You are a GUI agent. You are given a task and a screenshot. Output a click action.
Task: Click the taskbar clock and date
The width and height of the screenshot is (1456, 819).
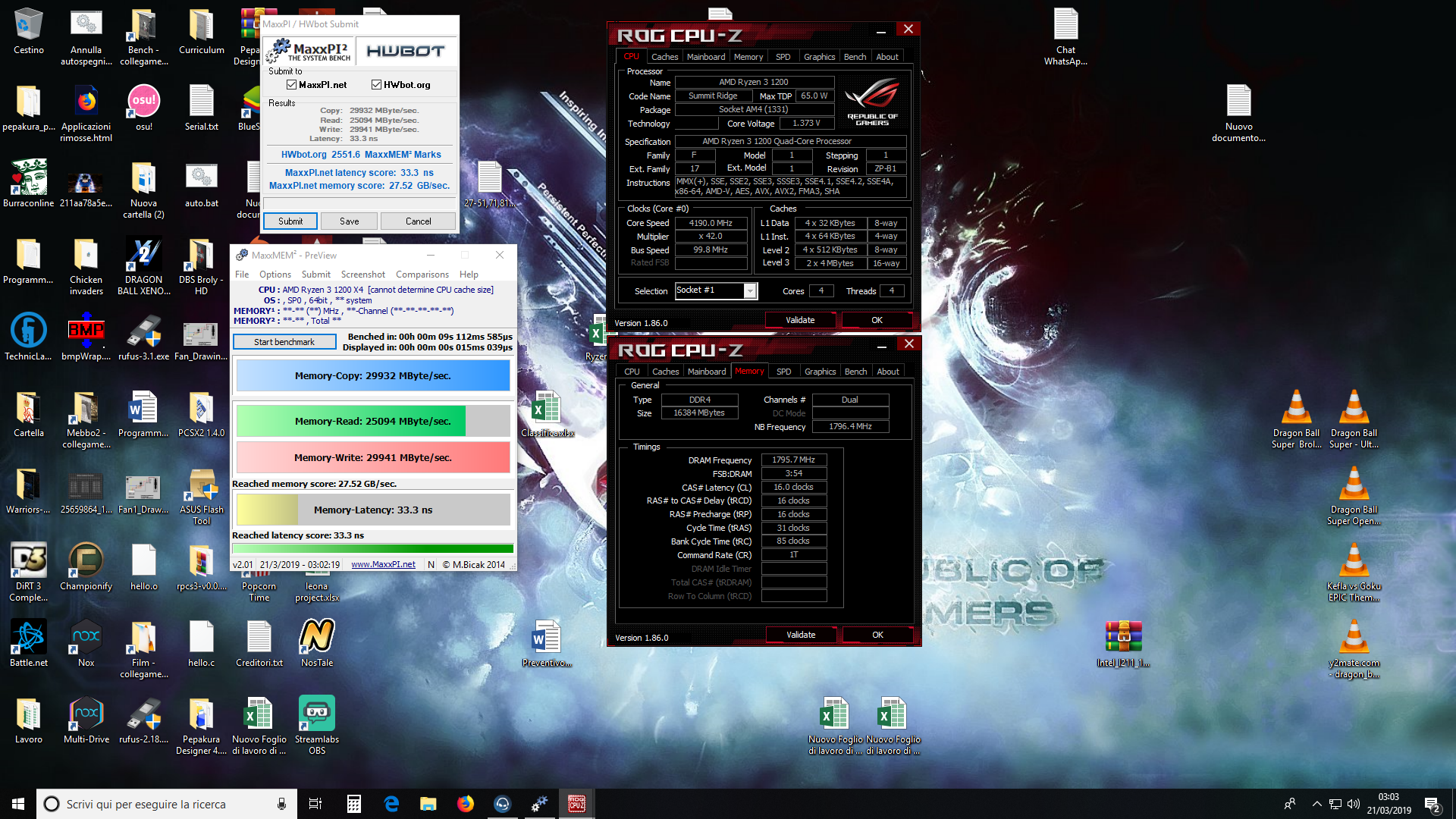[1389, 804]
